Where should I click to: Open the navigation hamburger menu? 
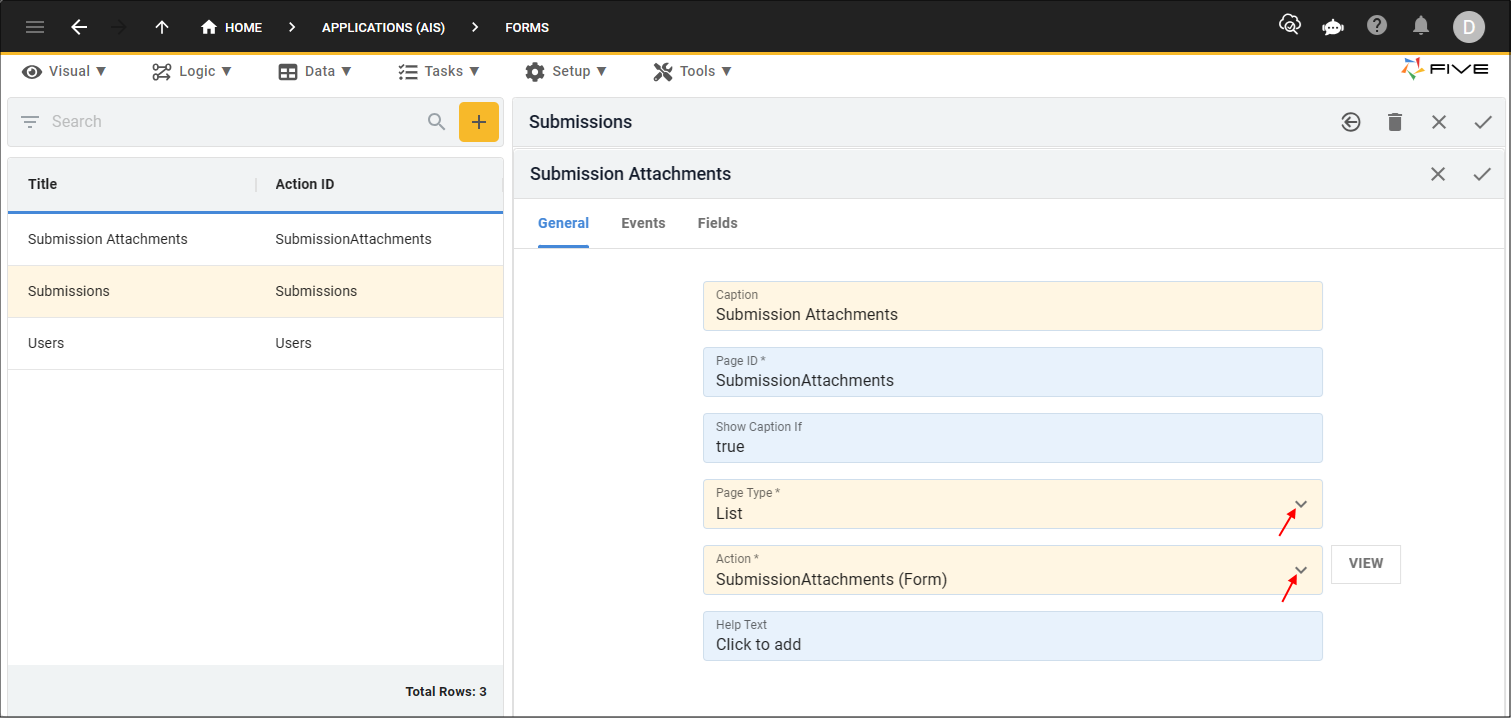coord(34,27)
